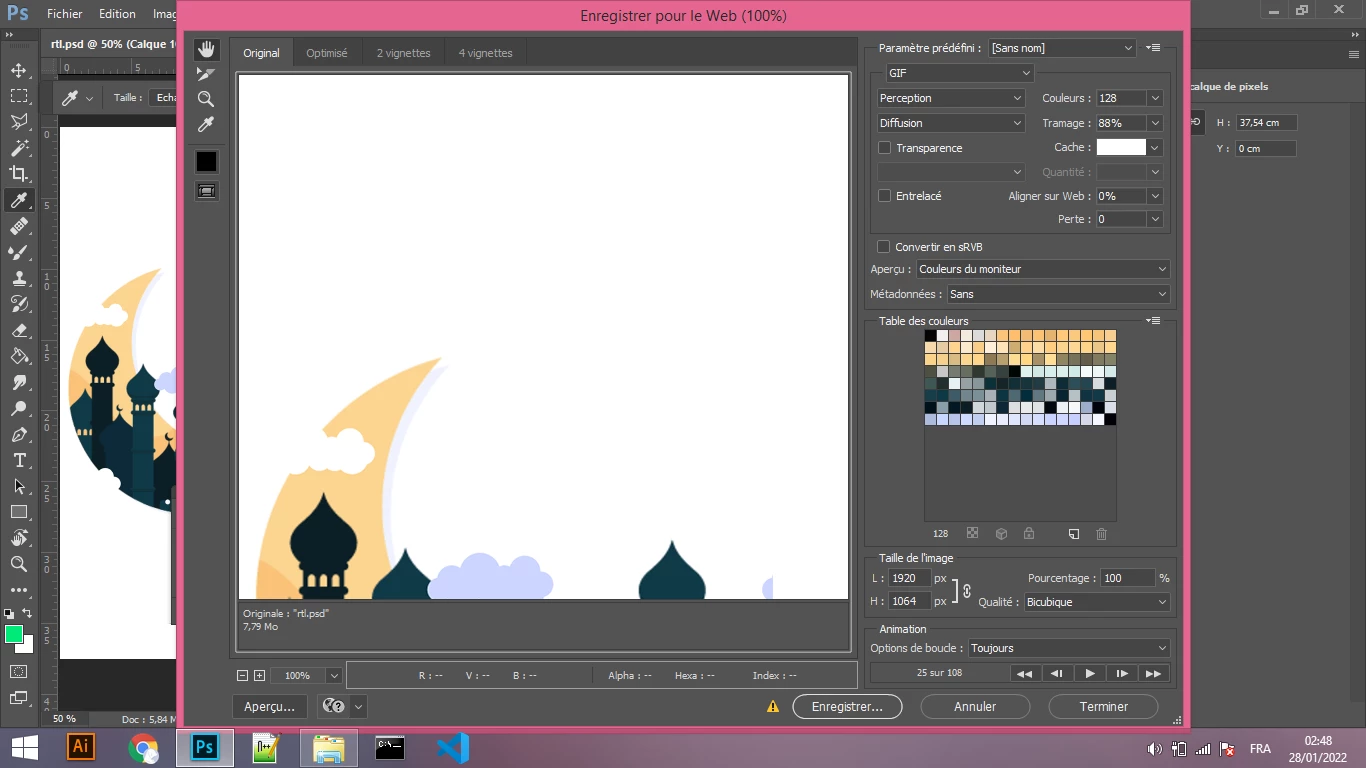Toggle the width-height constrain link icon
The height and width of the screenshot is (768, 1366).
click(967, 590)
